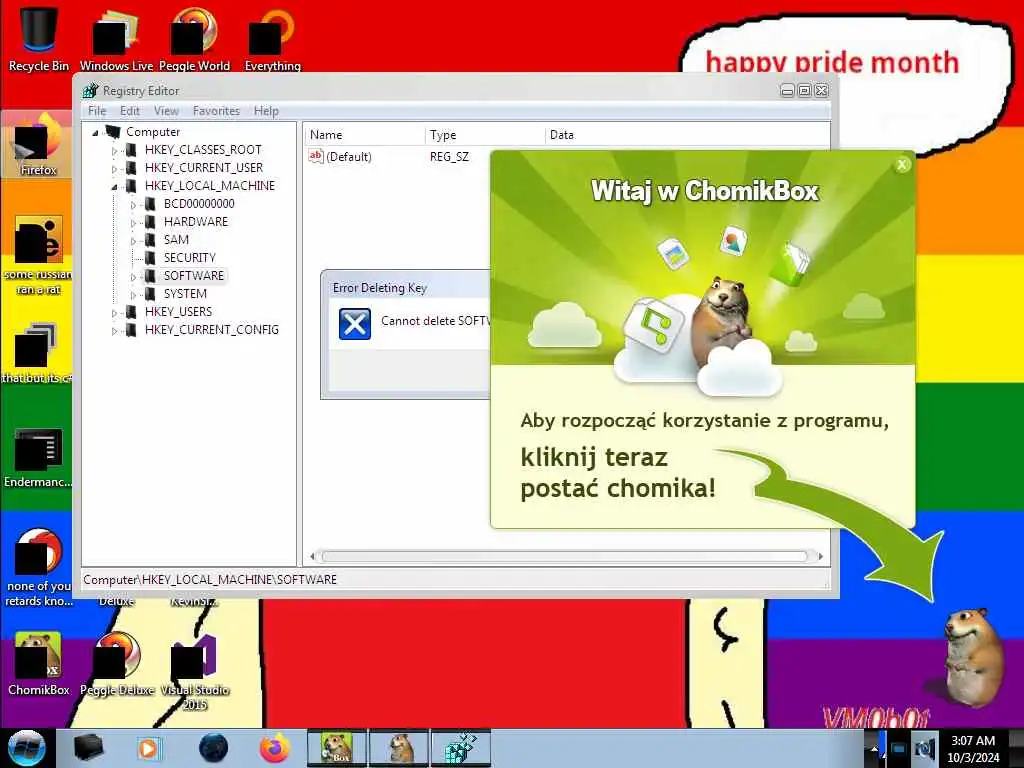Open the Favorites menu in Registry Editor
This screenshot has width=1024, height=768.
click(216, 111)
